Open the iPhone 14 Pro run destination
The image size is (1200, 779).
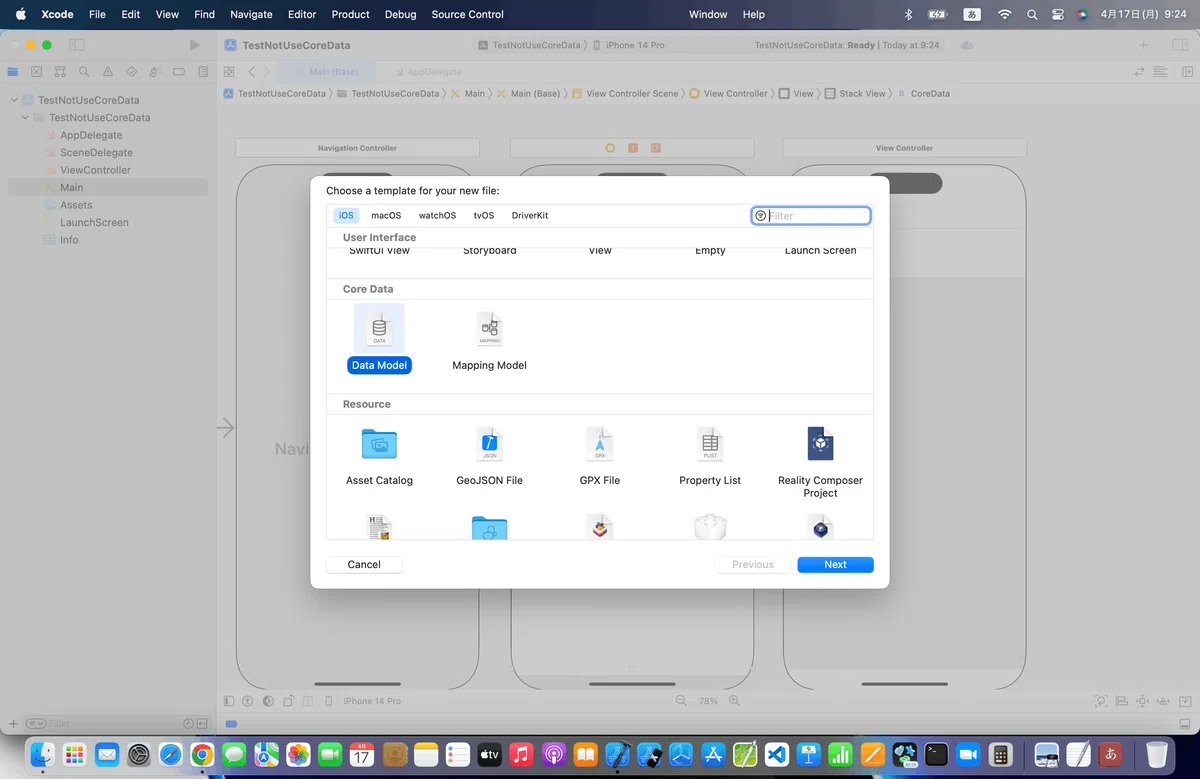click(x=628, y=45)
